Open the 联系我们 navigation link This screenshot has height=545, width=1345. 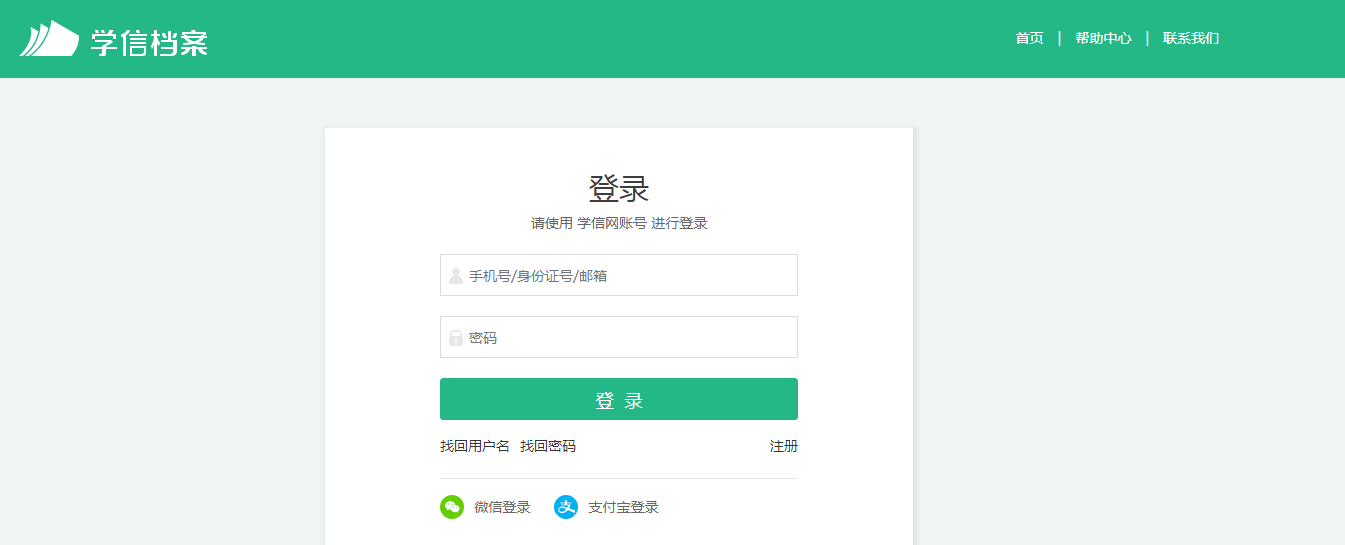point(1191,38)
